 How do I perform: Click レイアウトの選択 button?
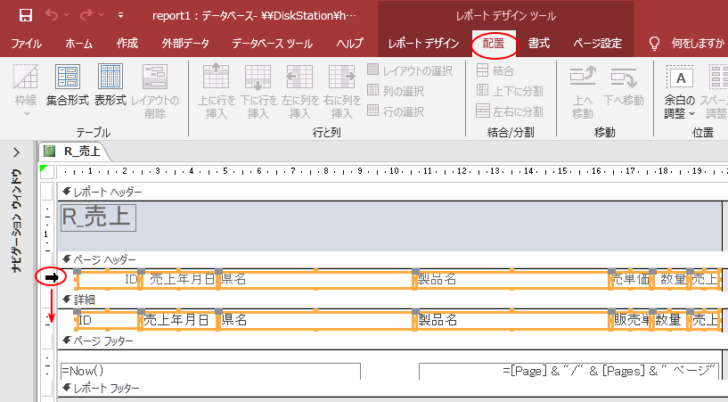[x=410, y=70]
